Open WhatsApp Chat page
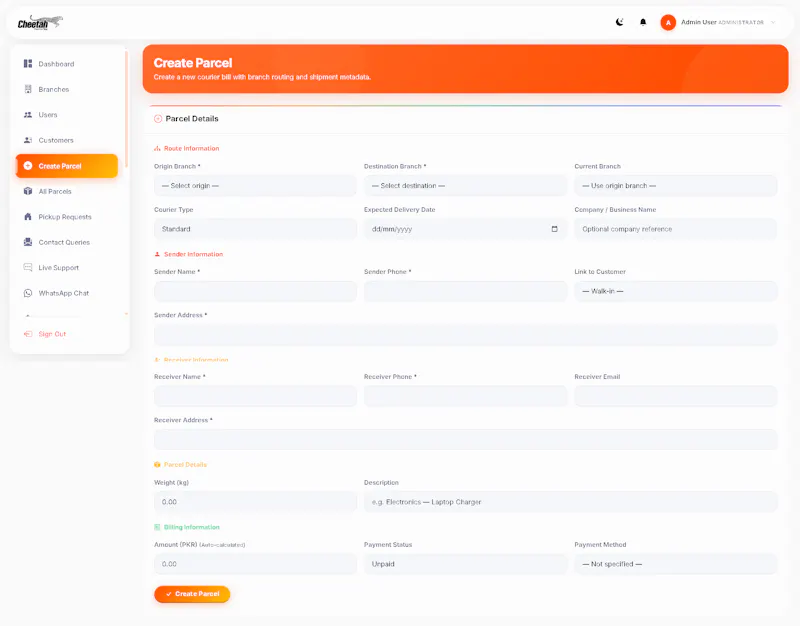800x626 pixels. (x=67, y=293)
